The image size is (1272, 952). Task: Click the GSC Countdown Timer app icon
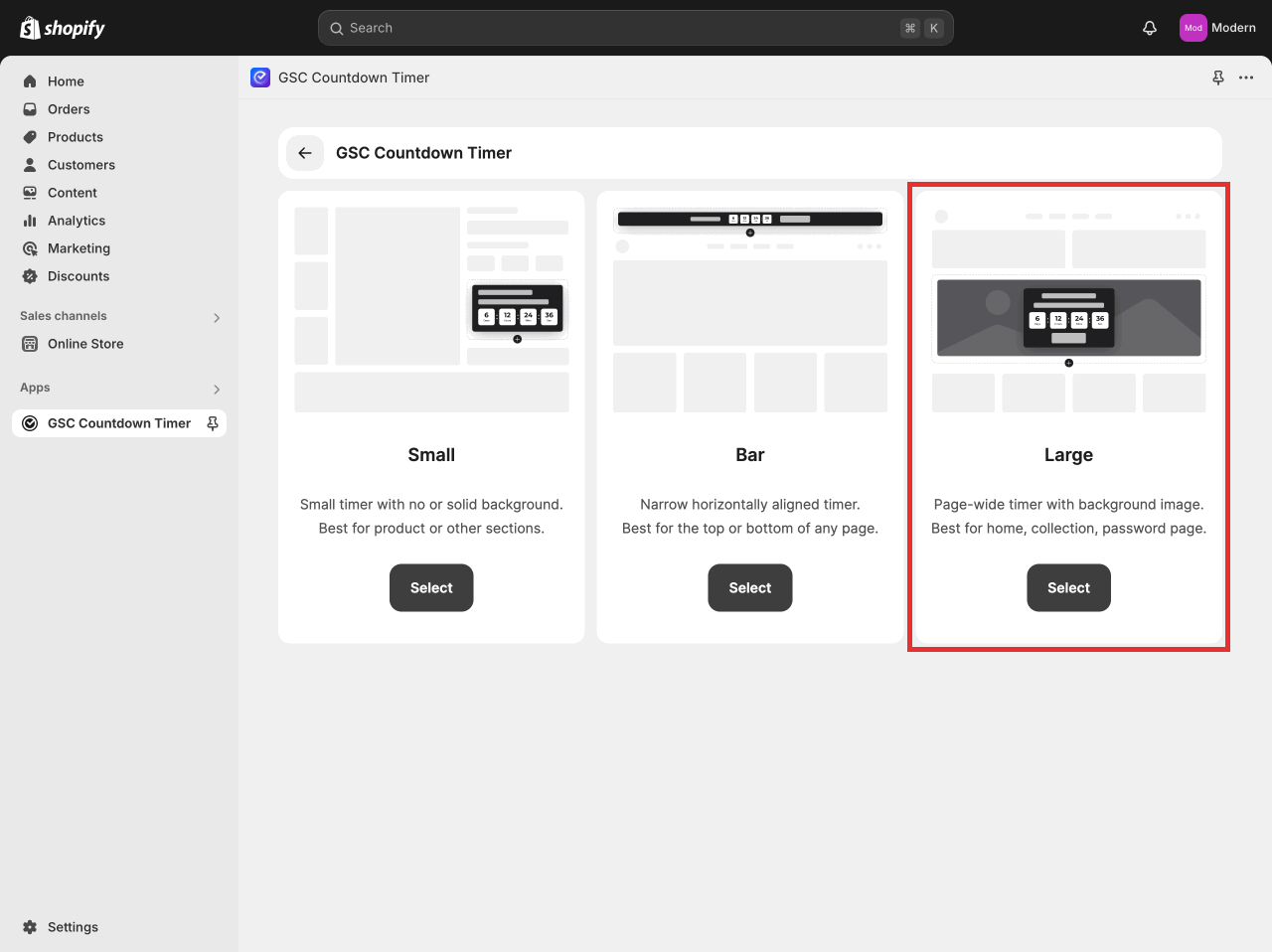point(259,78)
